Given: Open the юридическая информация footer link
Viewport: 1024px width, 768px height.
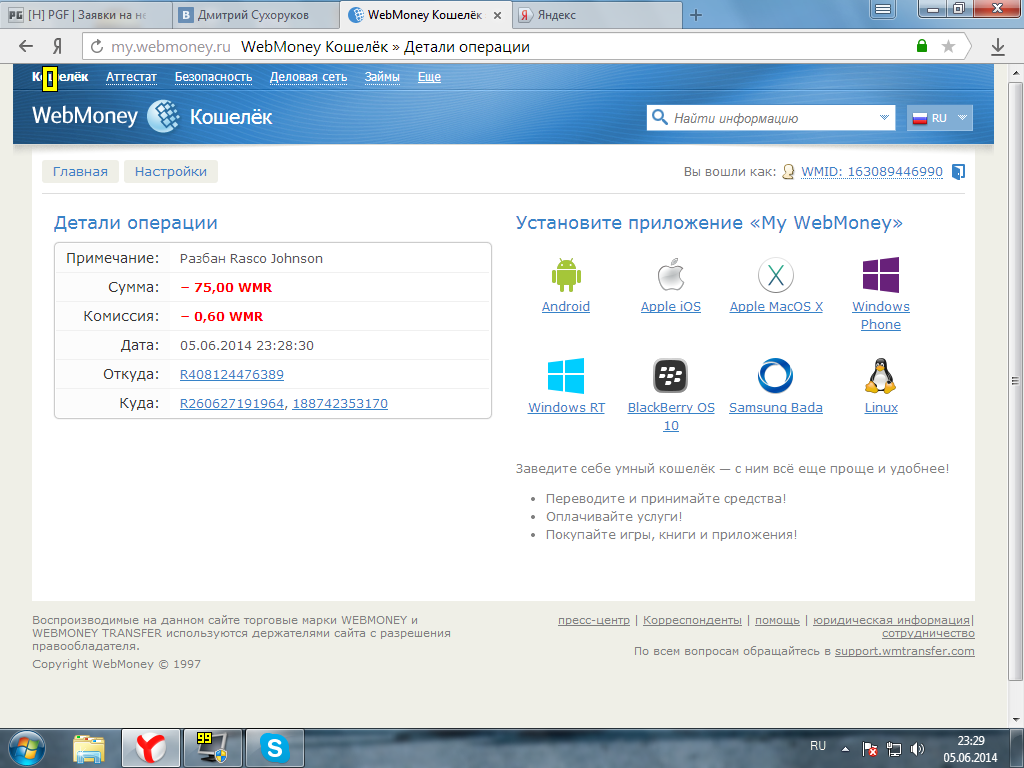Looking at the screenshot, I should (x=891, y=620).
